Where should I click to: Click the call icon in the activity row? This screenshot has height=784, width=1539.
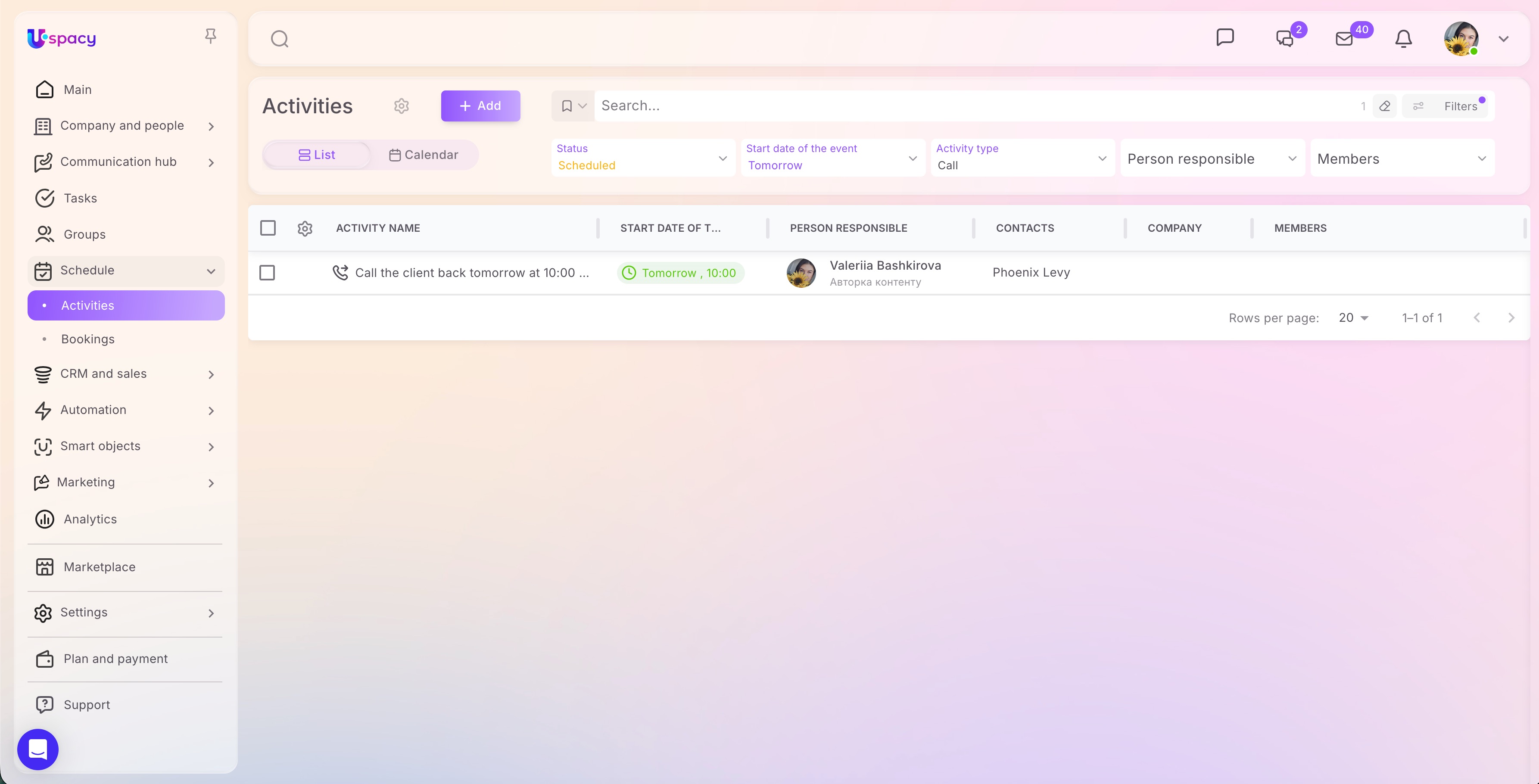click(340, 272)
